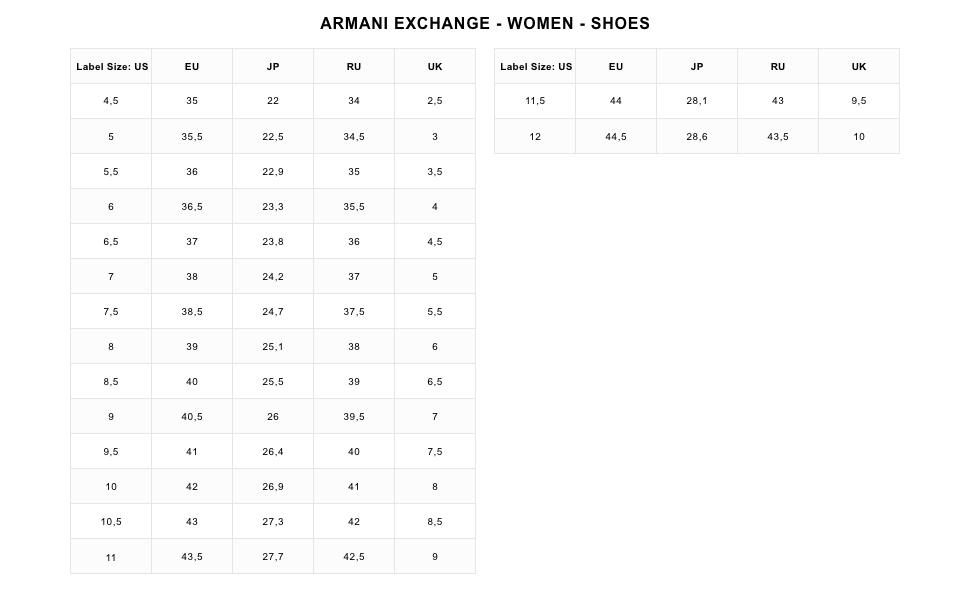Click JP size 28,6 cell

click(697, 136)
